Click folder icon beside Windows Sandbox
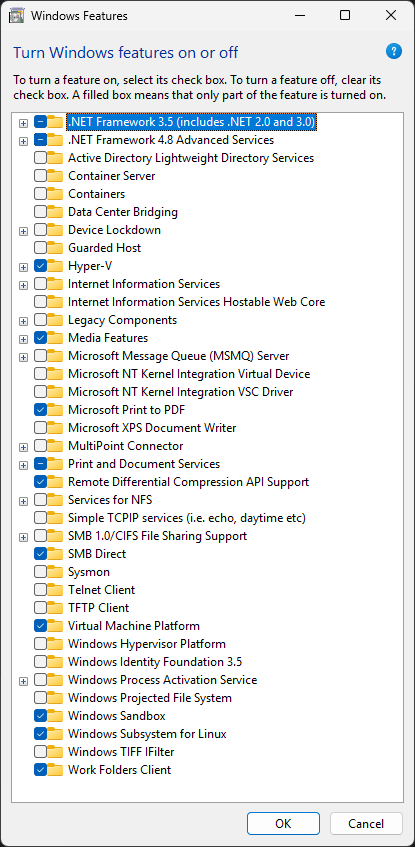The height and width of the screenshot is (847, 415). click(55, 716)
